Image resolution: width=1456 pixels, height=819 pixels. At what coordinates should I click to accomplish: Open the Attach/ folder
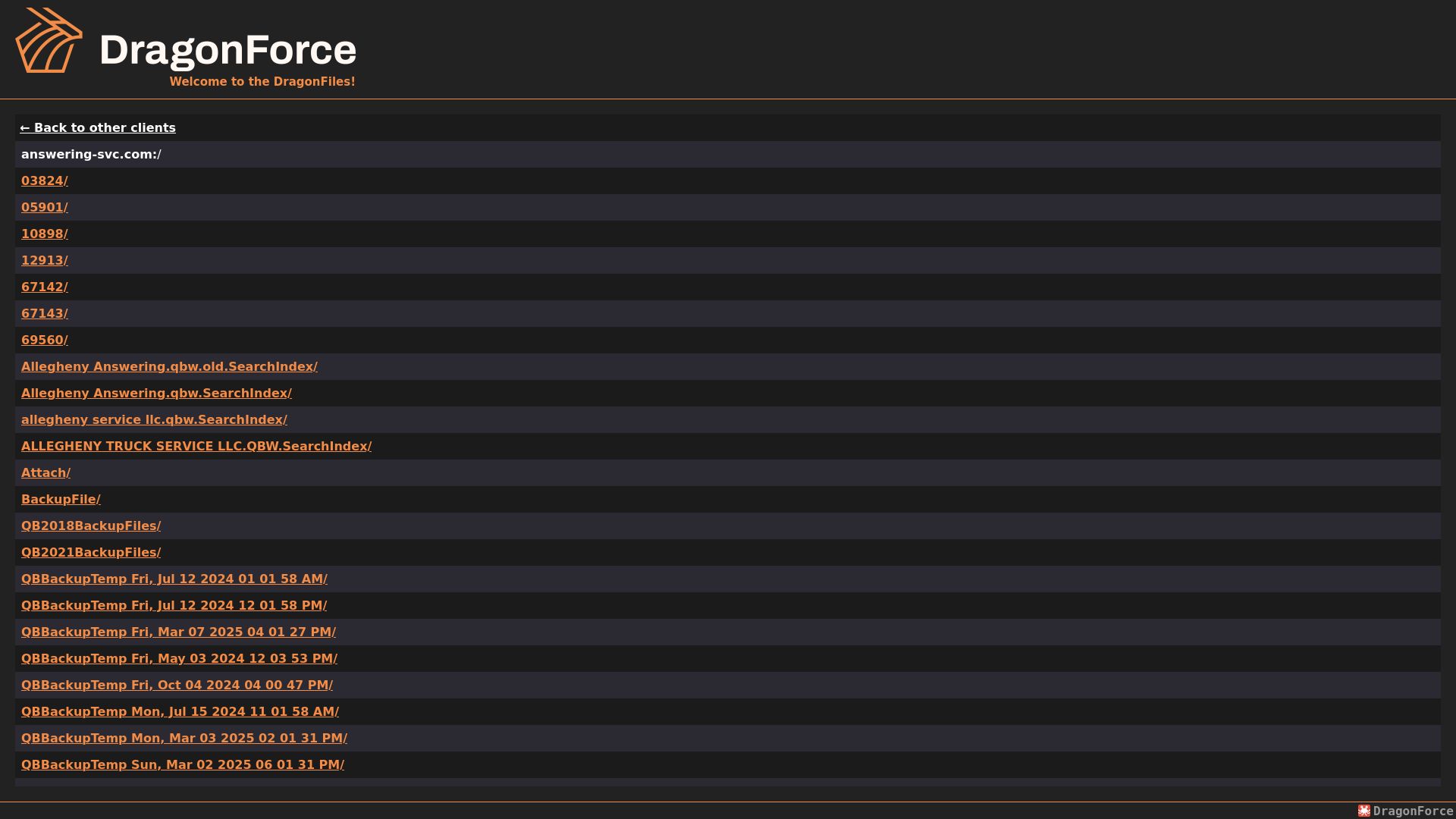(45, 472)
